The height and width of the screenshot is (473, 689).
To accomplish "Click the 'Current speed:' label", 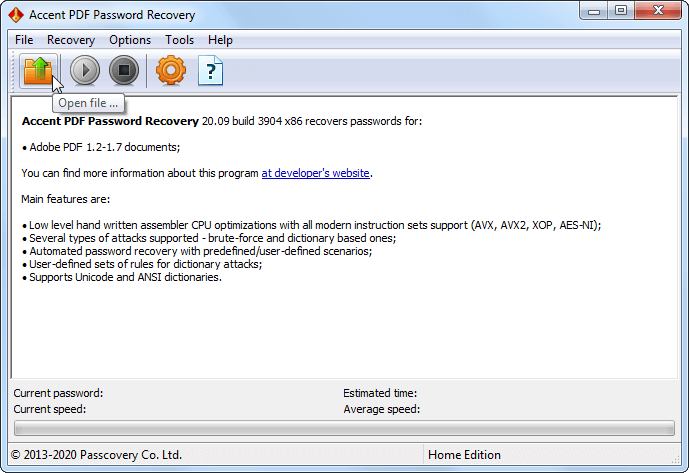I will tap(50, 409).
